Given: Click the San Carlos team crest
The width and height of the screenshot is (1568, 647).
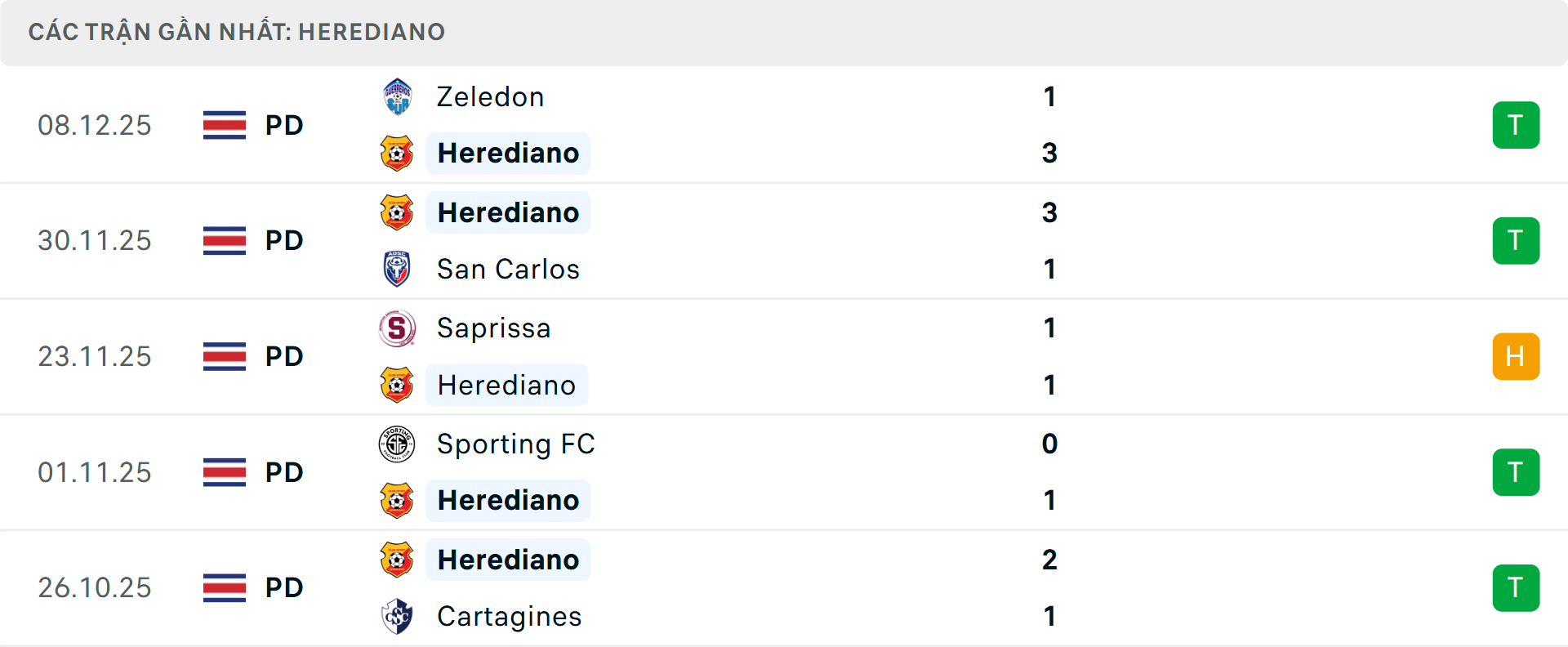Looking at the screenshot, I should point(398,269).
